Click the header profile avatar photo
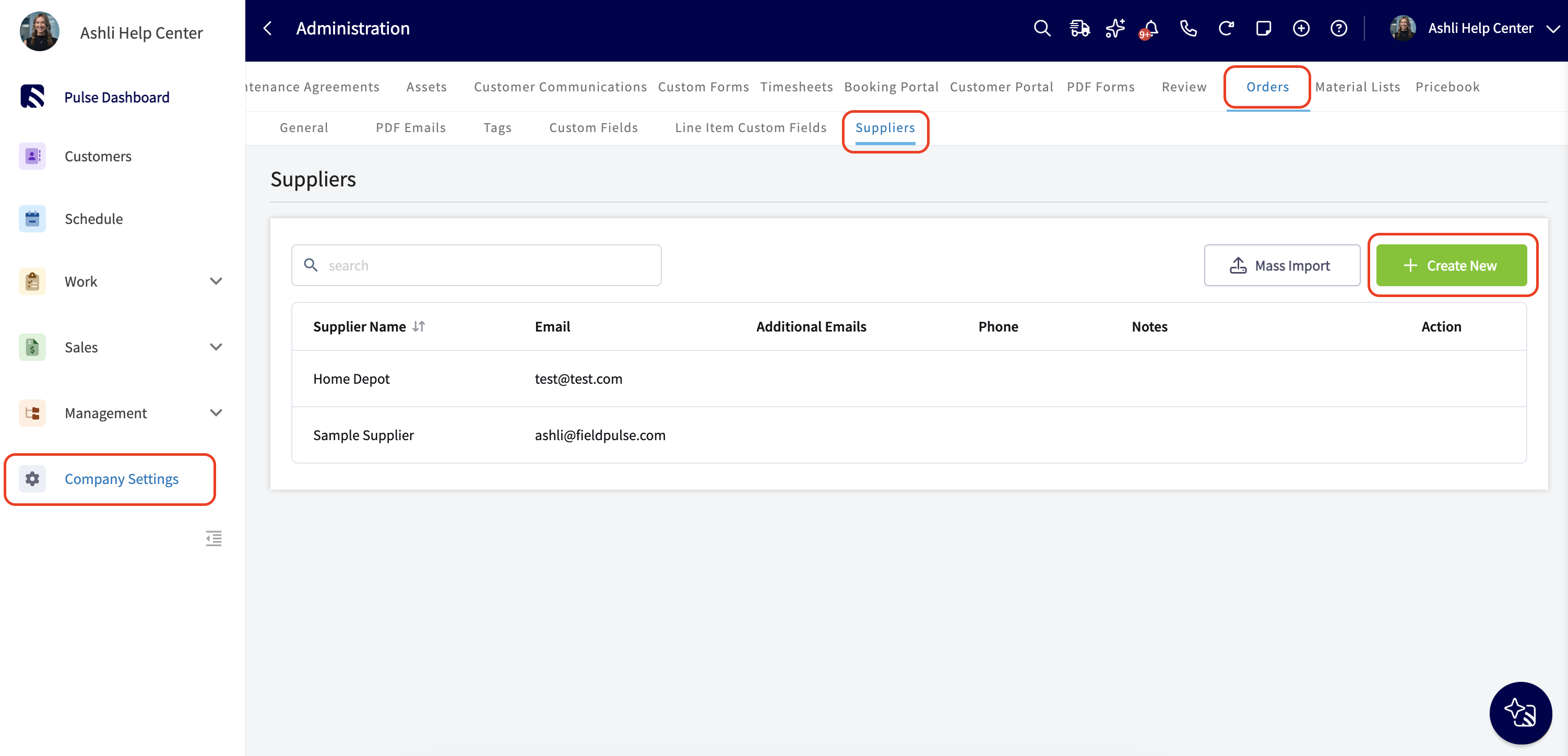The image size is (1568, 756). (1403, 28)
